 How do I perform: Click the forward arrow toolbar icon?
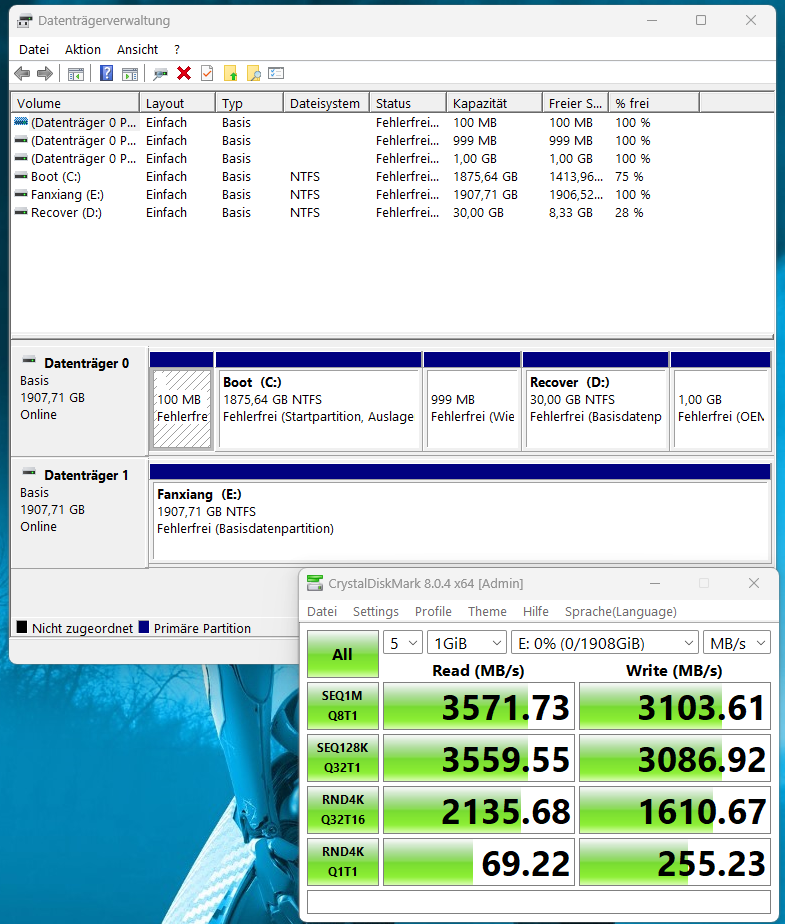44,74
